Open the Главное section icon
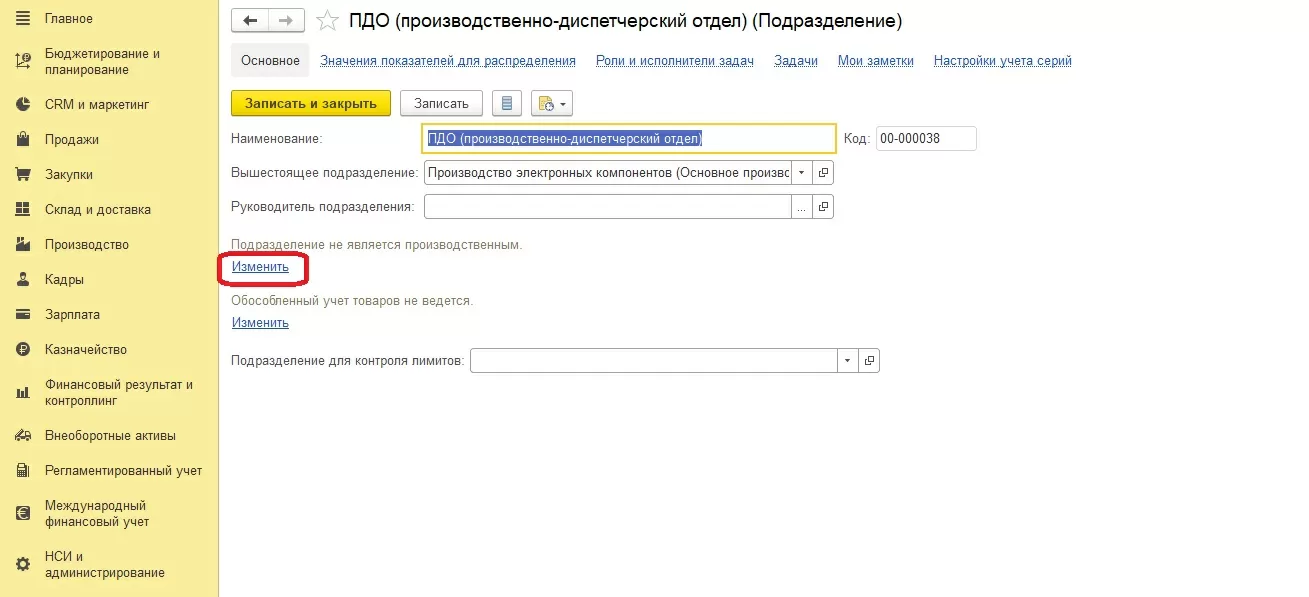This screenshot has height=597, width=1309. (23, 19)
